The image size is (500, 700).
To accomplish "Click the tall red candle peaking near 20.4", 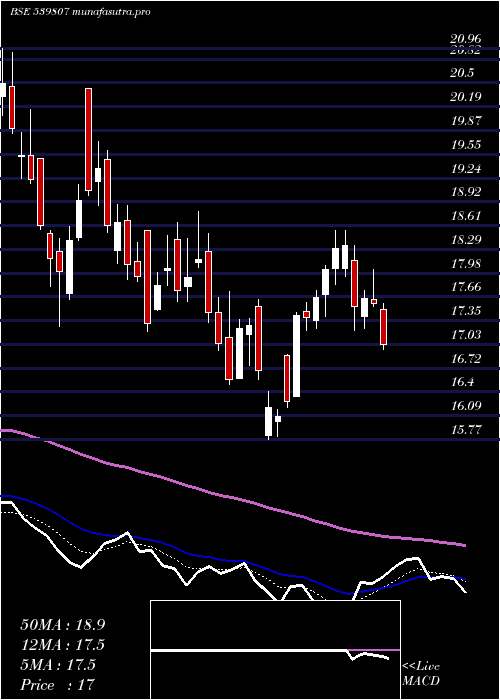I will click(x=89, y=139).
